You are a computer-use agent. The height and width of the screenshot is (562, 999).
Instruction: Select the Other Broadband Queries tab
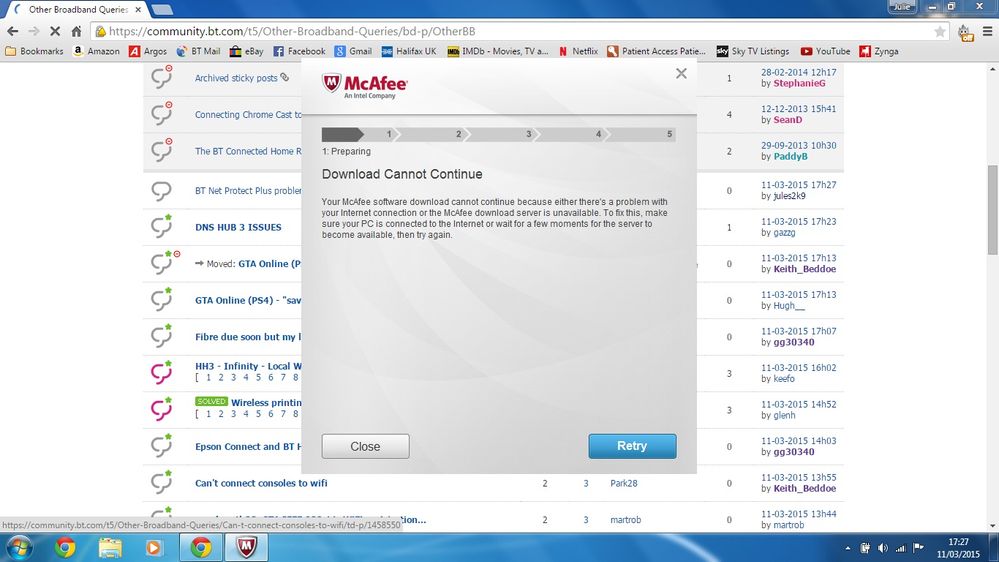tap(76, 10)
